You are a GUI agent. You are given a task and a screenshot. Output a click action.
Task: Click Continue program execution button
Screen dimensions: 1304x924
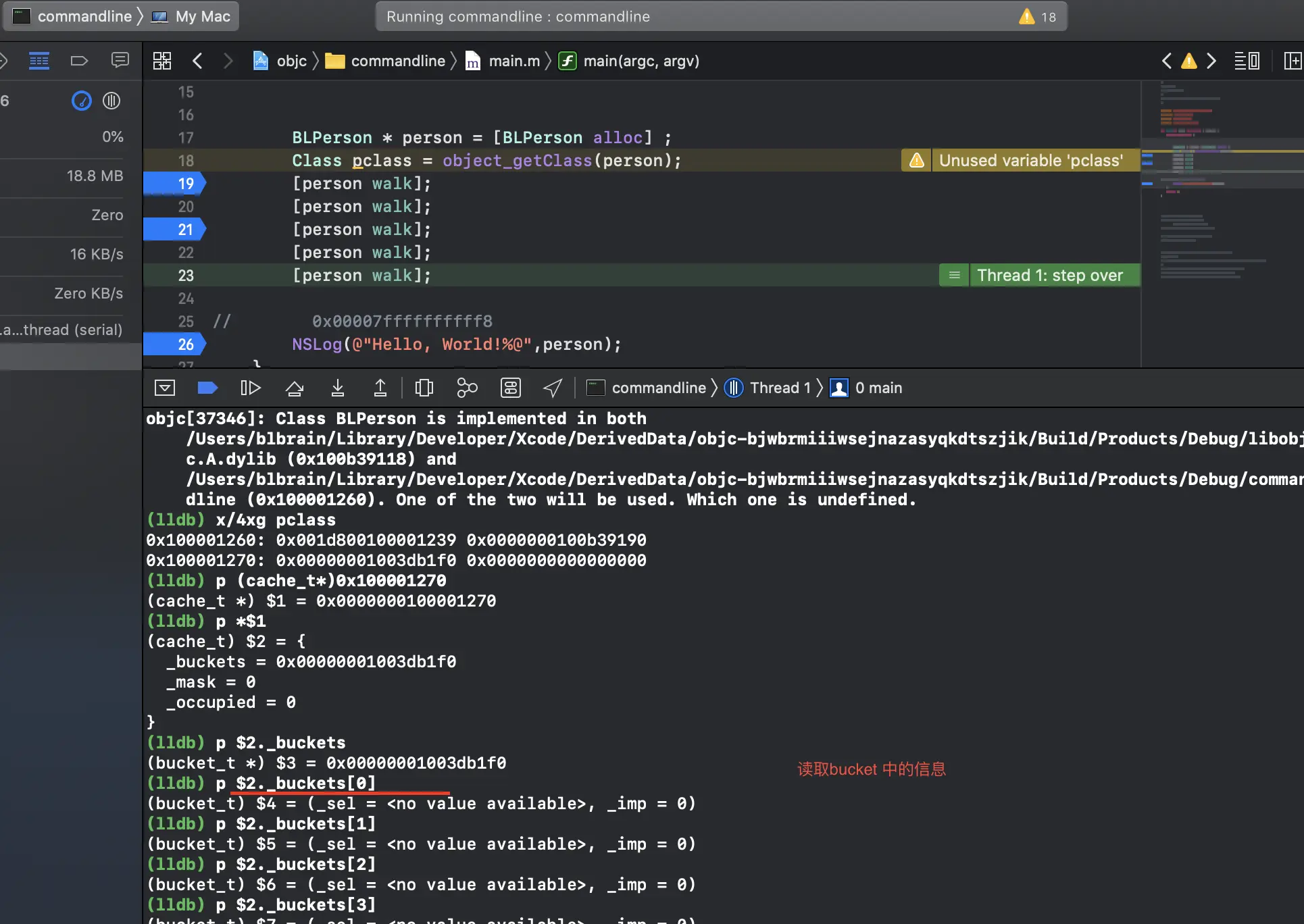[250, 388]
